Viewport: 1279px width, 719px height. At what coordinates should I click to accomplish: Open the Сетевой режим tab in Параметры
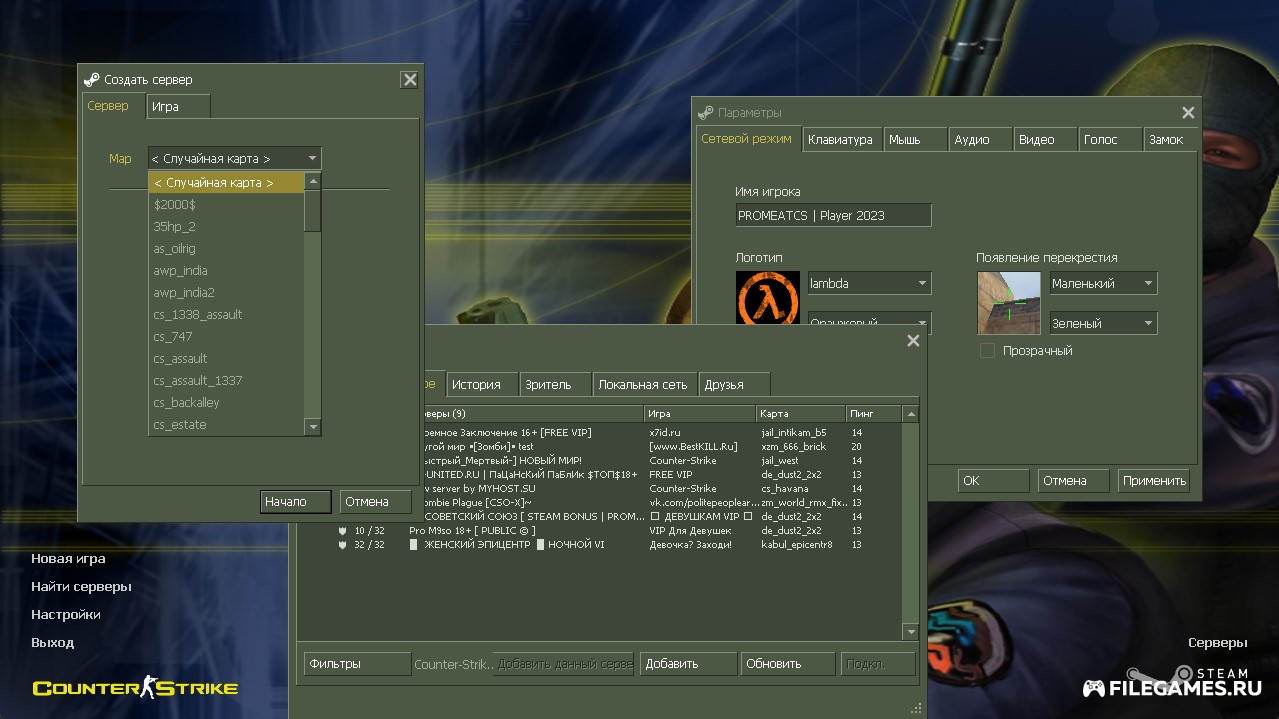pos(747,139)
